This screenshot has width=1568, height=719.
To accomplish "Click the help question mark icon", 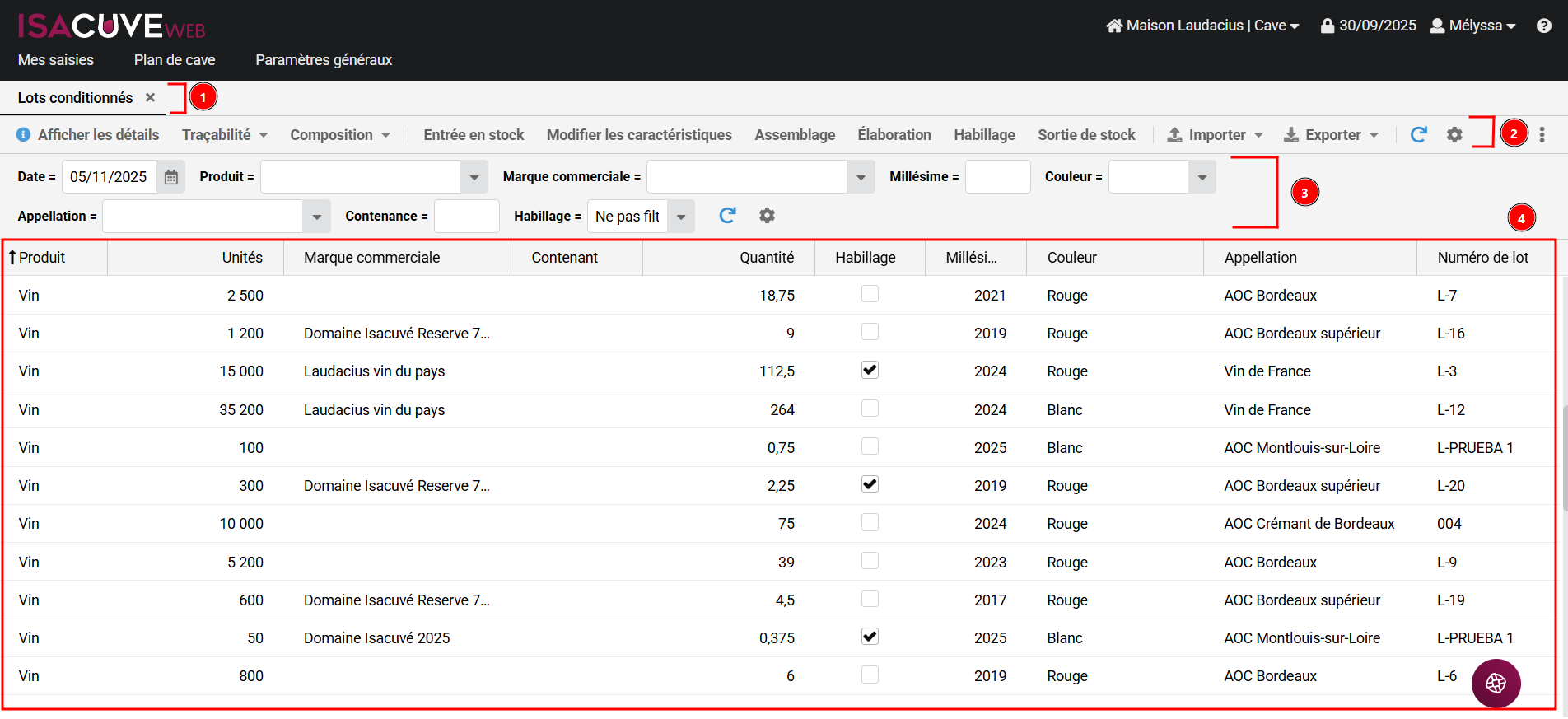I will [1543, 26].
